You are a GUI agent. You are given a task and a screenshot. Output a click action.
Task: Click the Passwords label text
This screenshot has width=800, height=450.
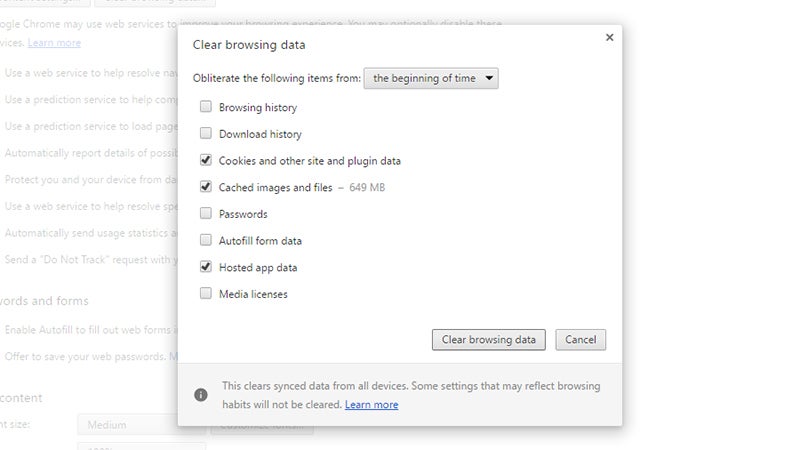pyautogui.click(x=243, y=214)
